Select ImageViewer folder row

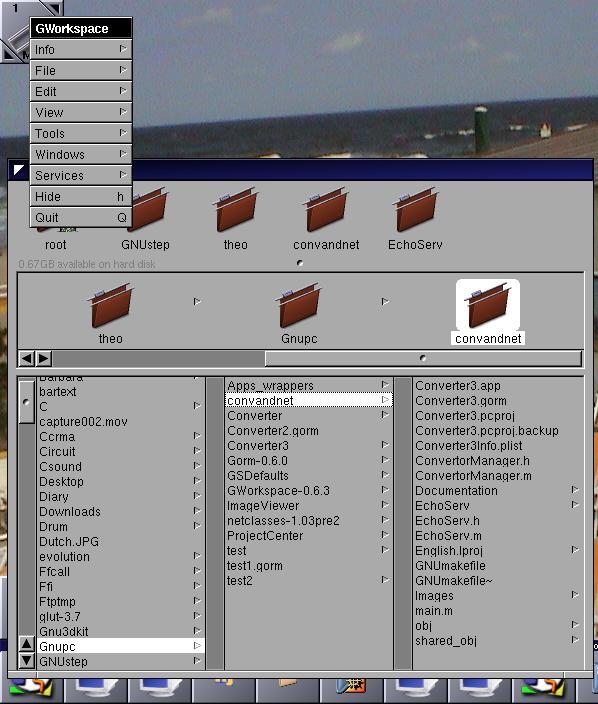pyautogui.click(x=309, y=506)
